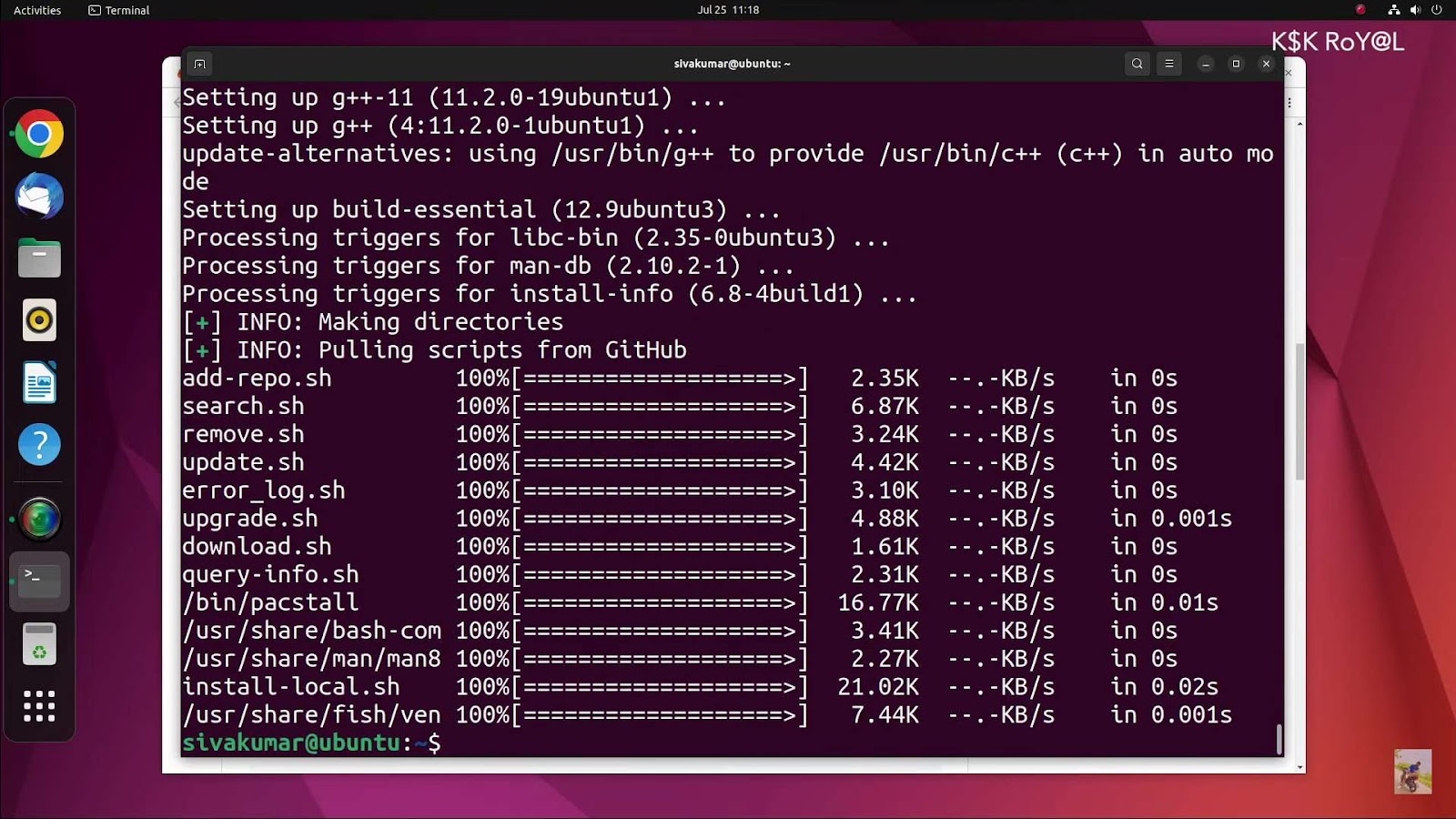The height and width of the screenshot is (819, 1456).
Task: Click the terminal title sivakumar@ubuntu: ~
Action: pos(732,64)
